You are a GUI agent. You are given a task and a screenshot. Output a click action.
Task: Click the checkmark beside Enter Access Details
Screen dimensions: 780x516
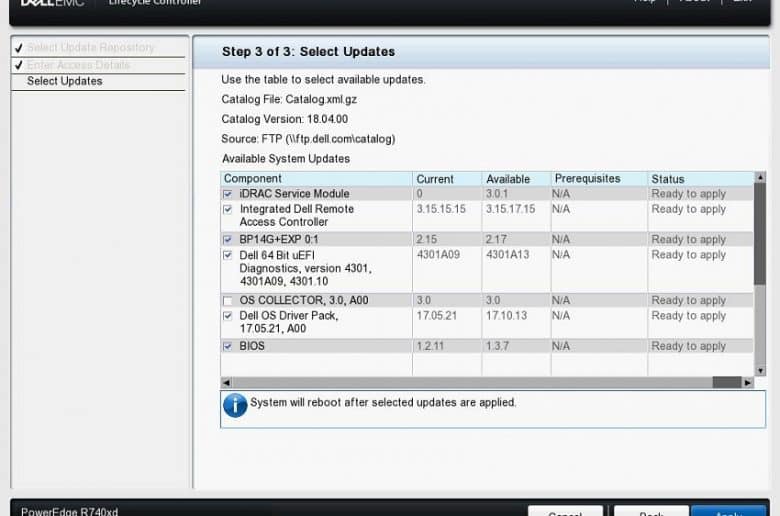[x=19, y=65]
